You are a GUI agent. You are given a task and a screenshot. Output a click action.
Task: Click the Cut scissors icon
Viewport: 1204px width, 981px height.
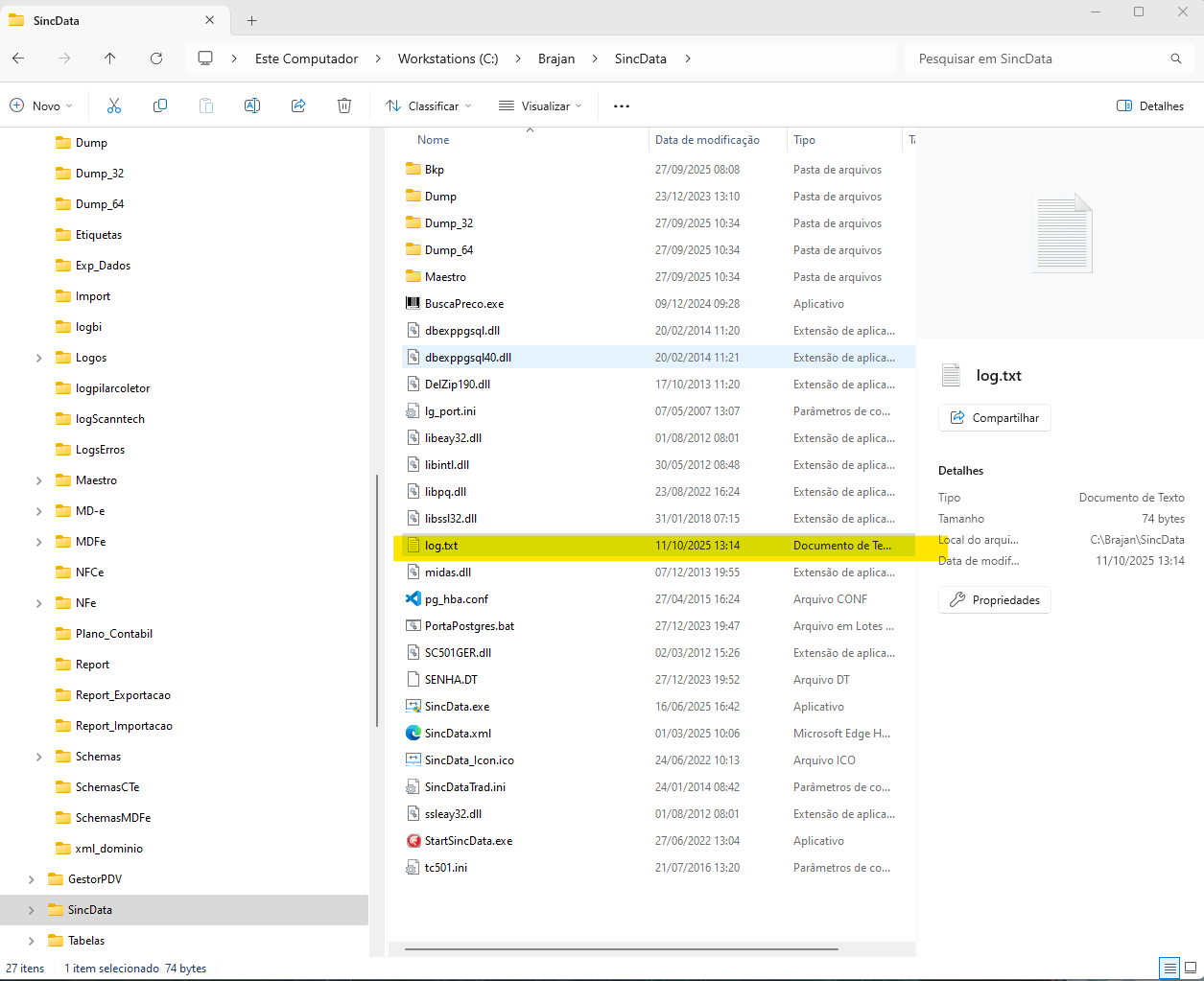114,105
